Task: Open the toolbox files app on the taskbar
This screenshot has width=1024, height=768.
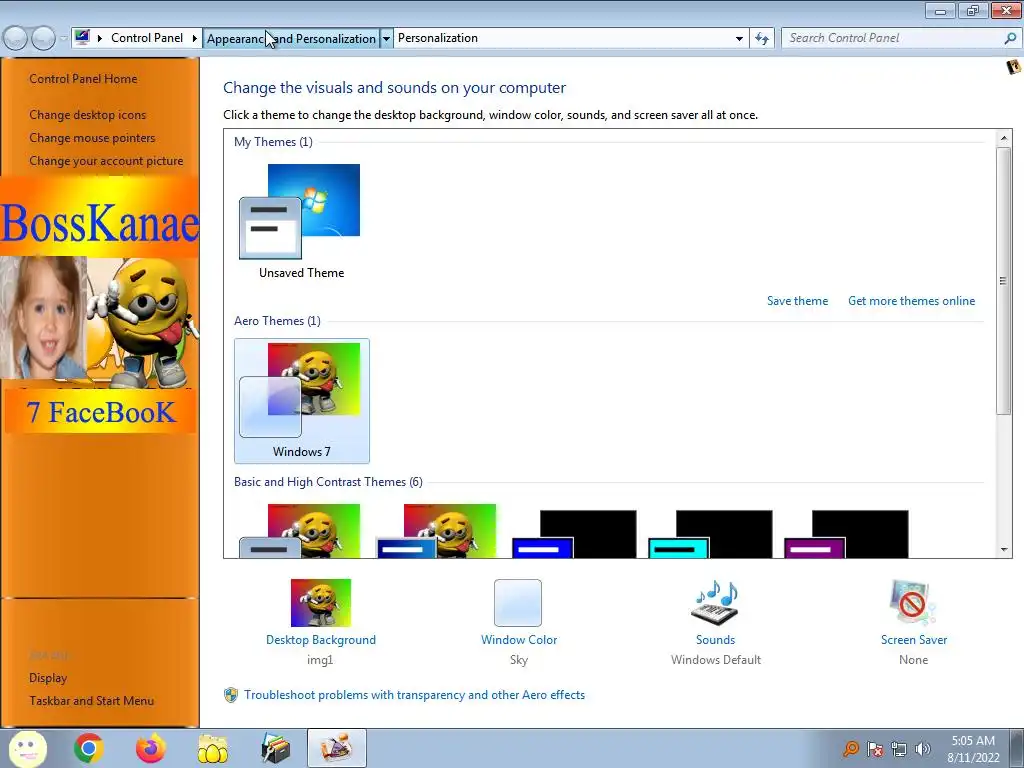Action: (x=275, y=748)
